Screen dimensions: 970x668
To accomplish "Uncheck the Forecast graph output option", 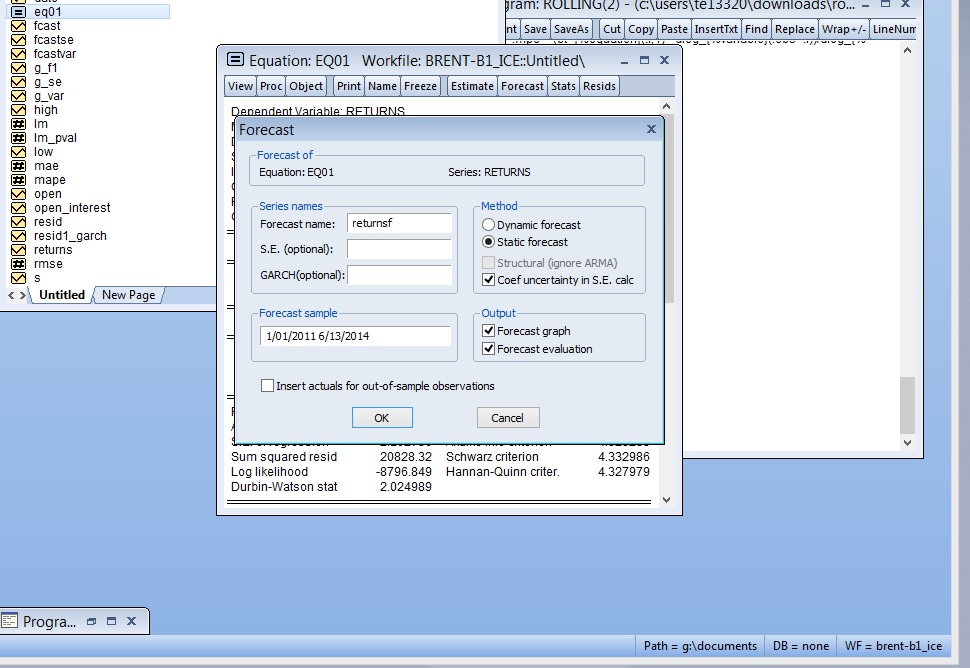I will 489,331.
